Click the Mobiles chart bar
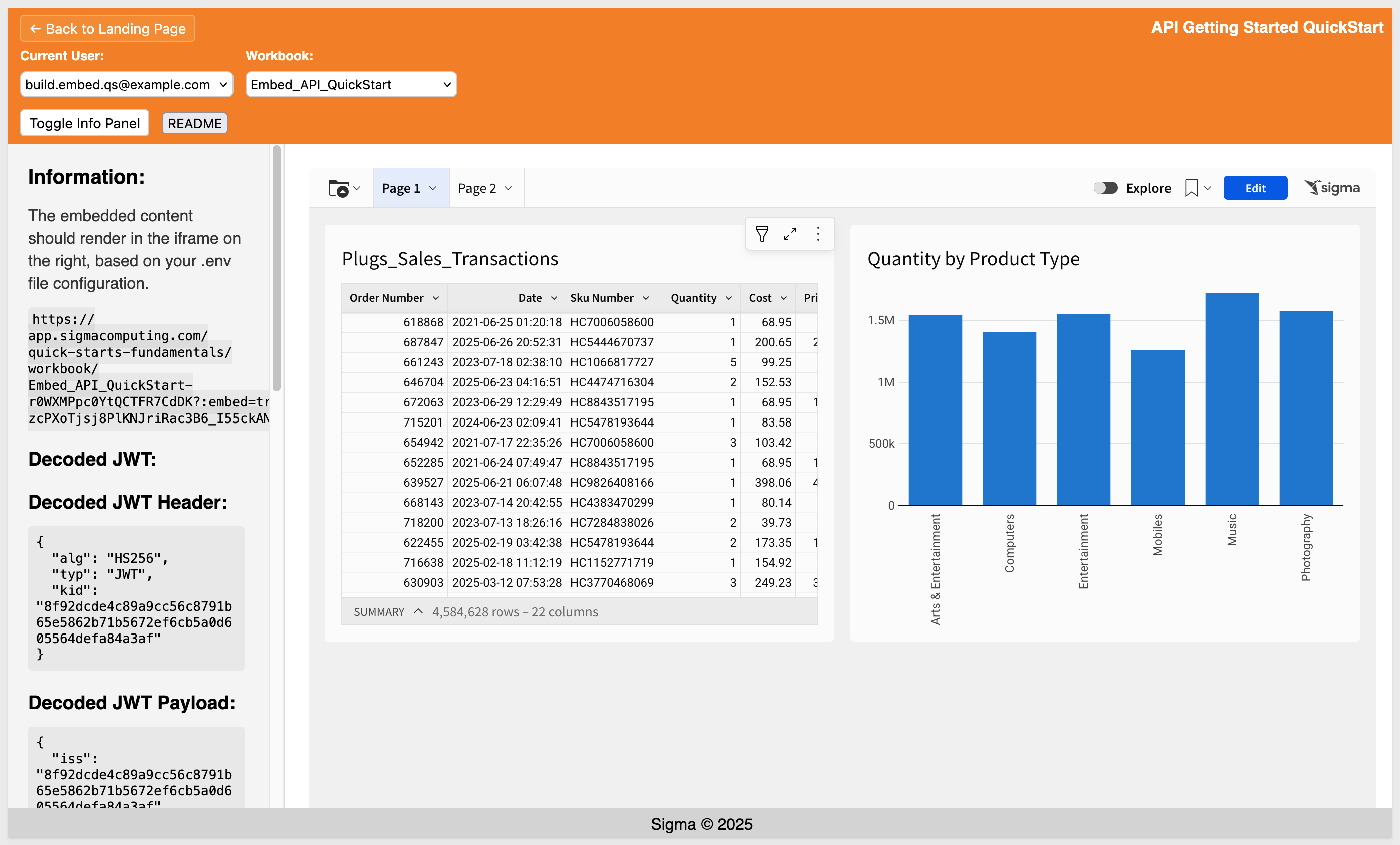 click(x=1158, y=428)
